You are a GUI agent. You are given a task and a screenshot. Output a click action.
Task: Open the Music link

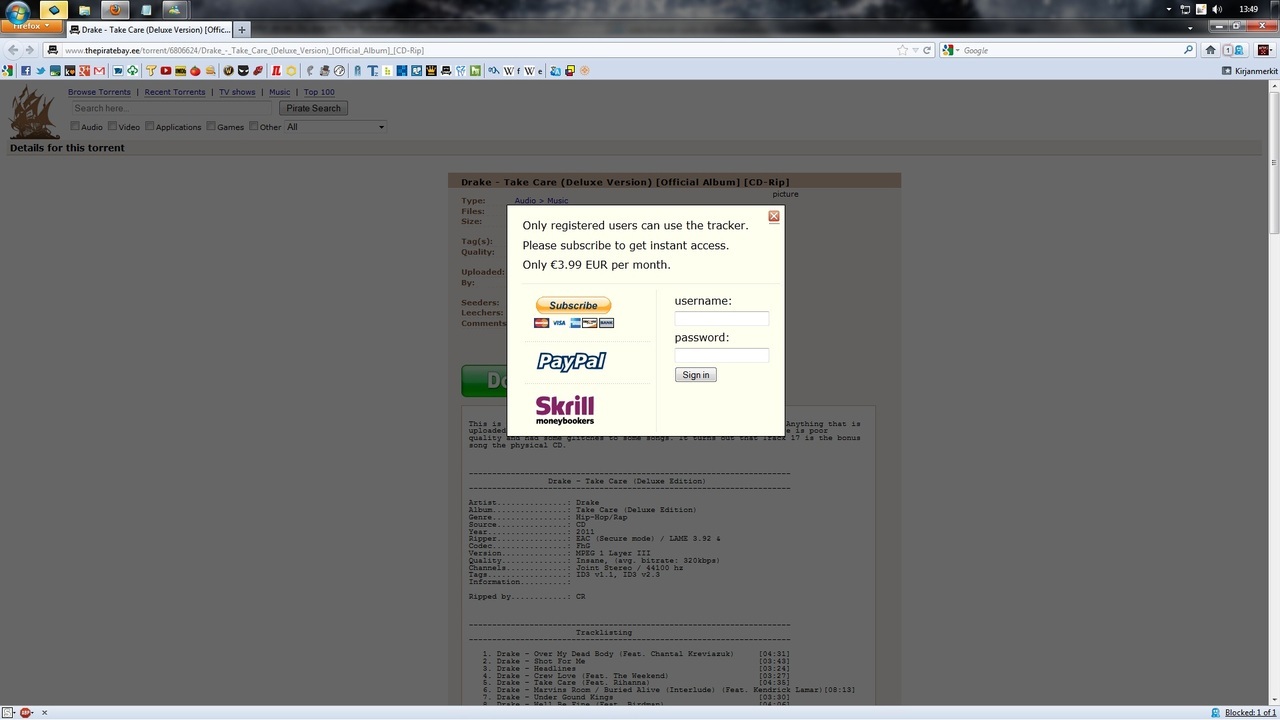[x=280, y=92]
